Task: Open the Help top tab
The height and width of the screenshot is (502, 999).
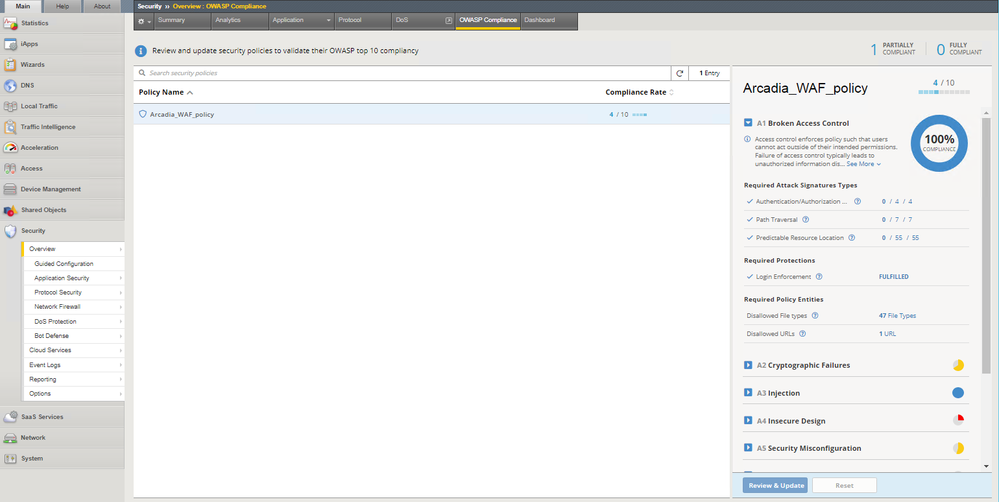Action: [62, 6]
